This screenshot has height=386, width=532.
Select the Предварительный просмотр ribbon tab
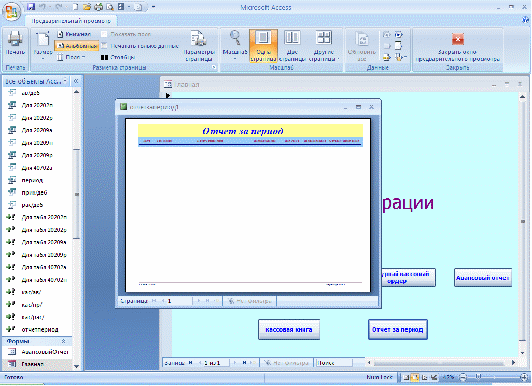(71, 21)
